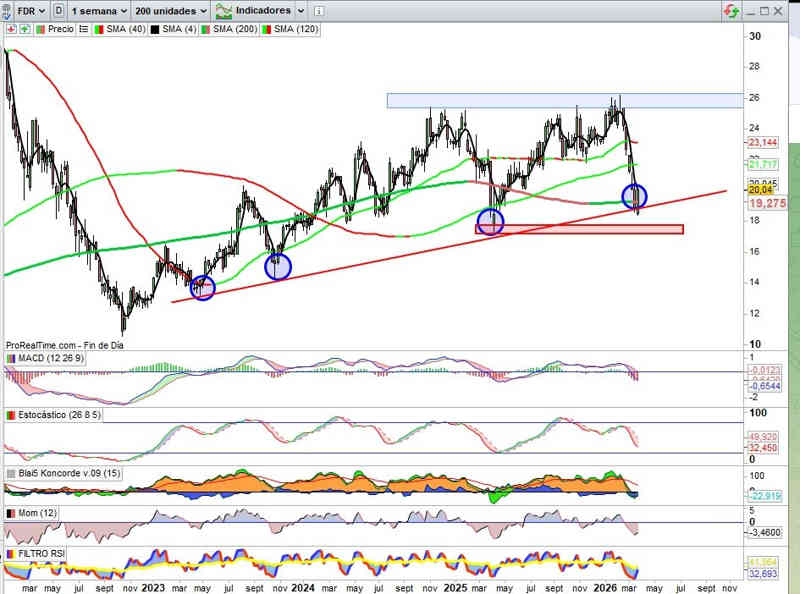Image resolution: width=800 pixels, height=594 pixels.
Task: Click the green up-arrow icon beside Precio
Action: [x=24, y=29]
